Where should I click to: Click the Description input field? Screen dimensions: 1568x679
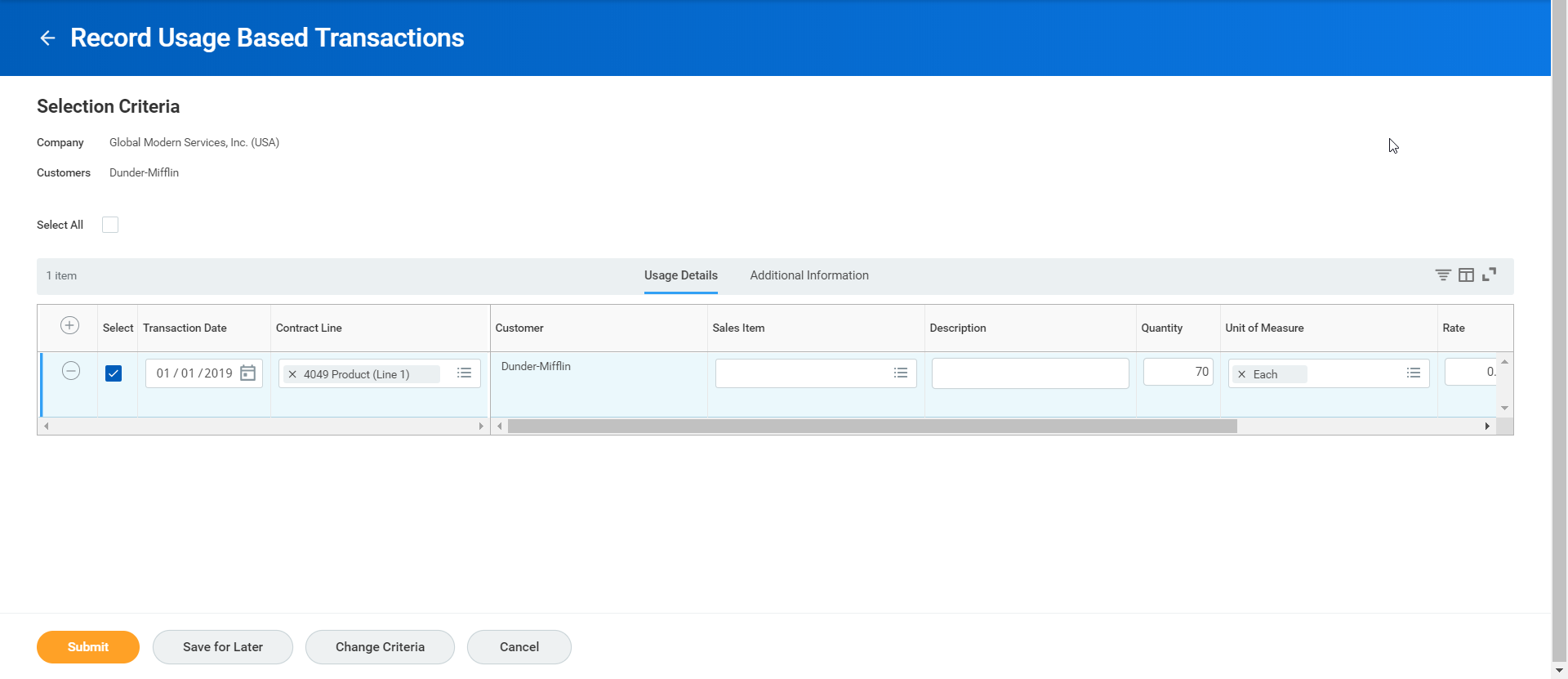pos(1030,373)
